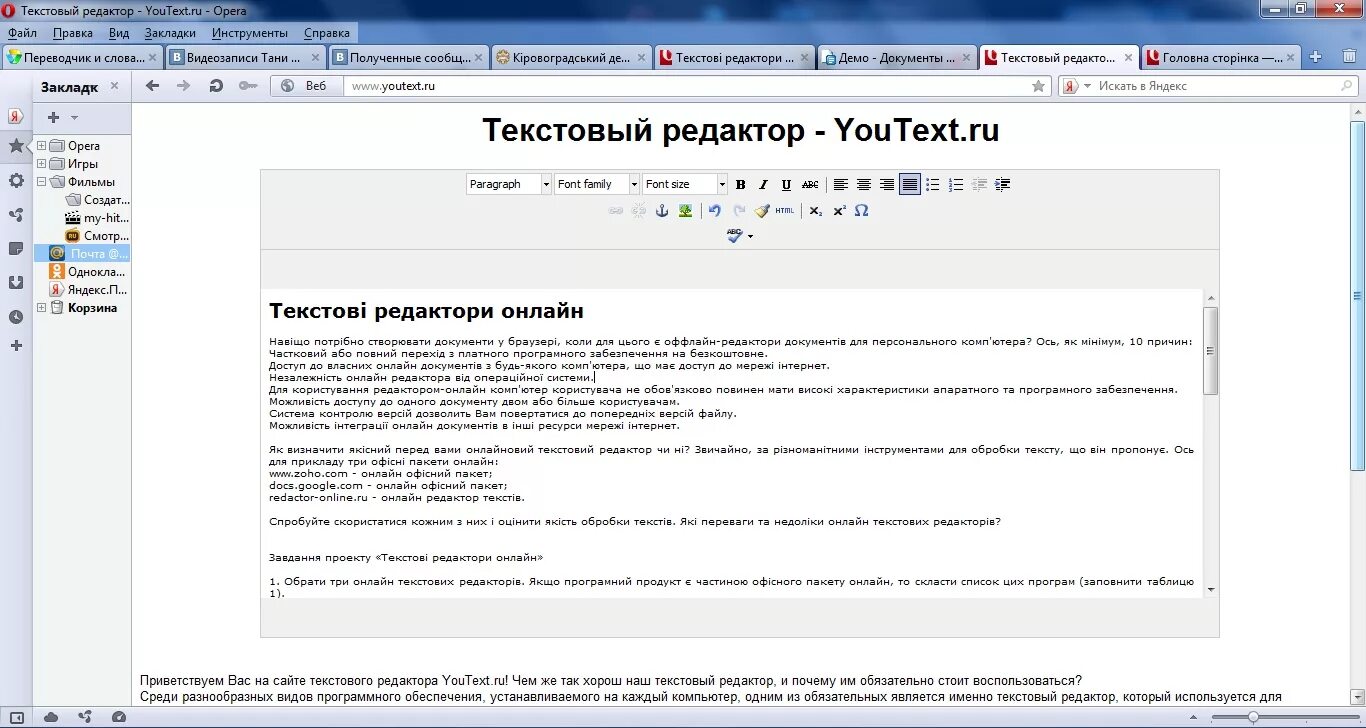
Task: Toggle bold formatting in editor toolbar
Action: click(741, 184)
